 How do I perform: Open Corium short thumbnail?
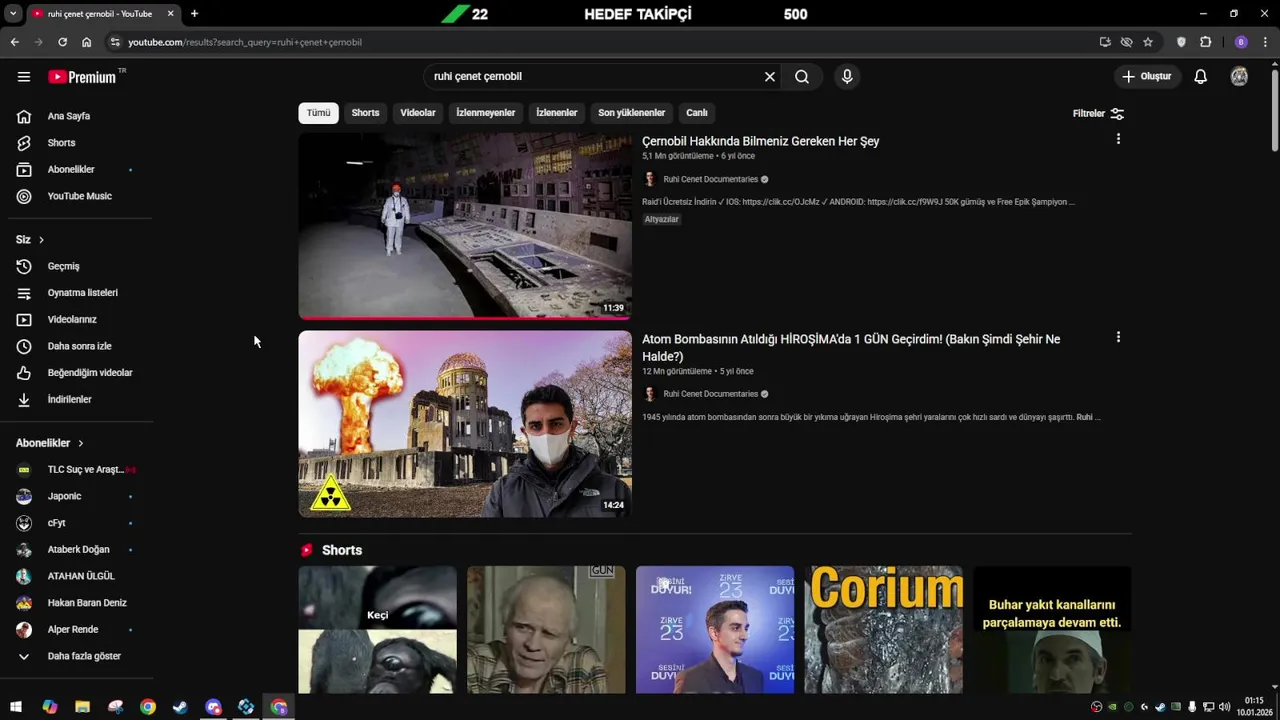click(x=884, y=630)
